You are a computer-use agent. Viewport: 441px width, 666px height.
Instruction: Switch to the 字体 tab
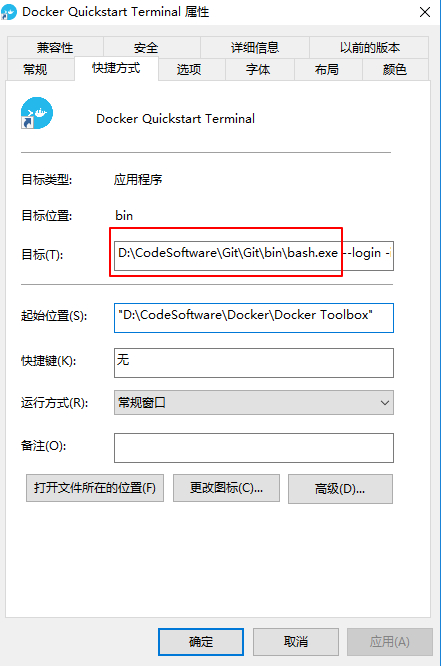(257, 69)
